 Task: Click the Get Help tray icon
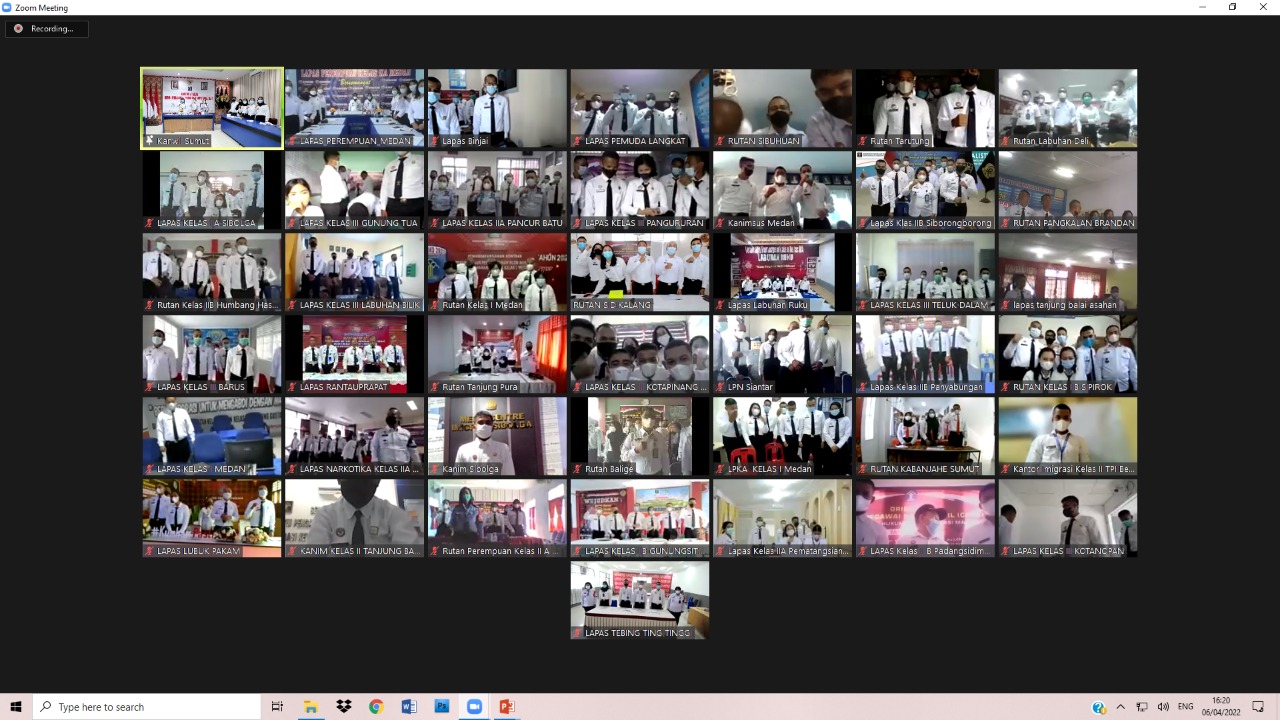[1099, 707]
